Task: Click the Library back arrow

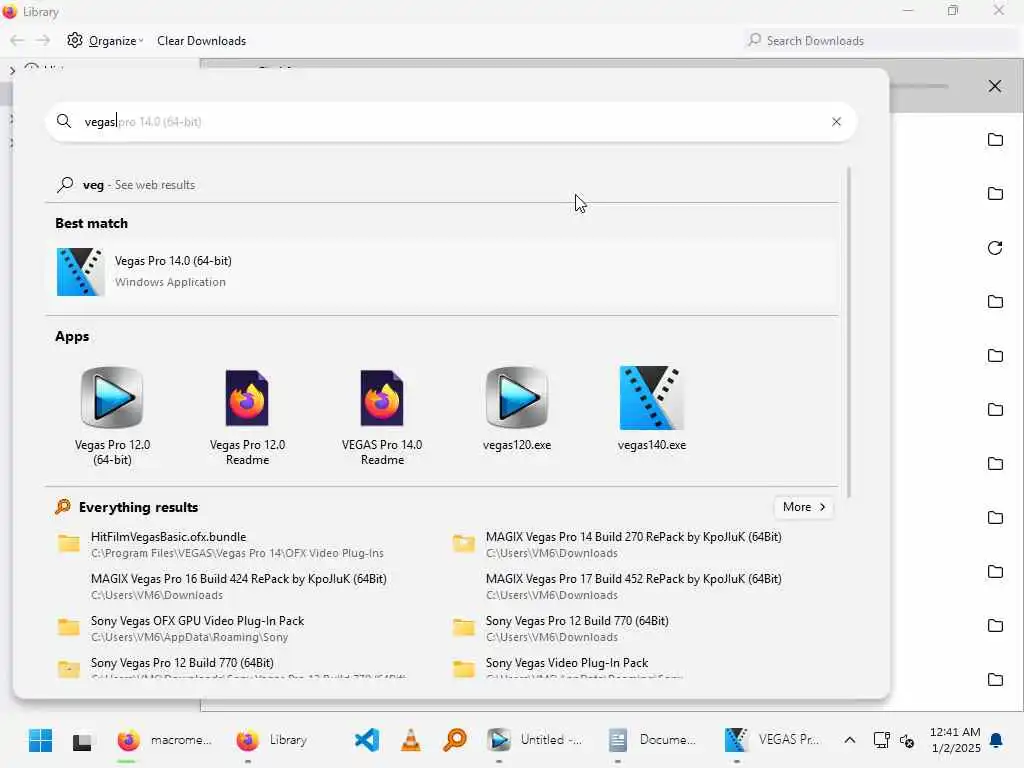Action: pos(17,40)
